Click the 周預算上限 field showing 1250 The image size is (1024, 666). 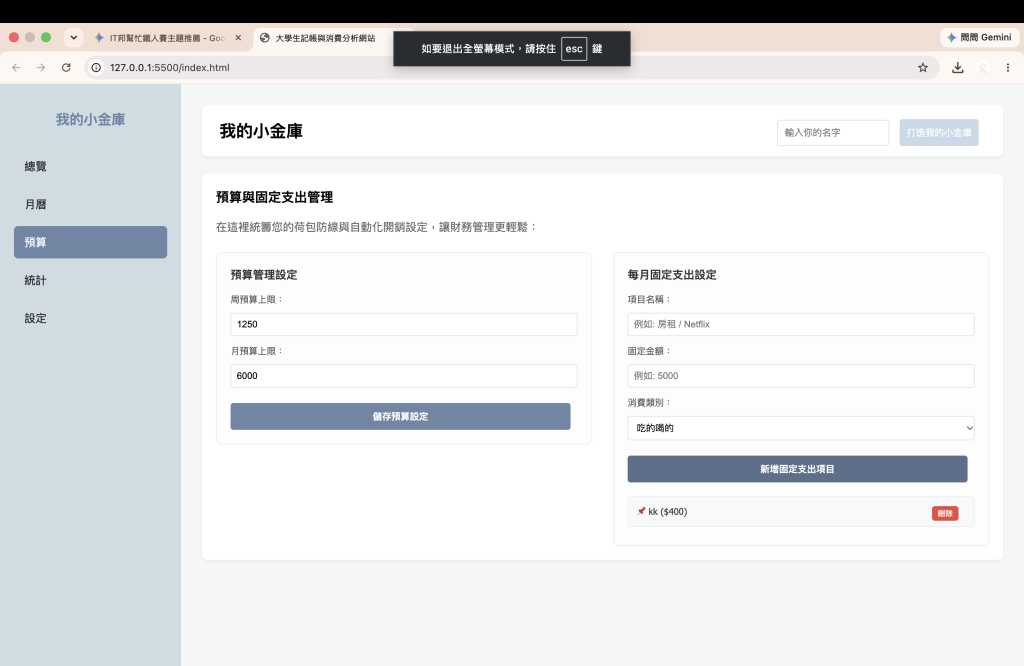pyautogui.click(x=404, y=325)
